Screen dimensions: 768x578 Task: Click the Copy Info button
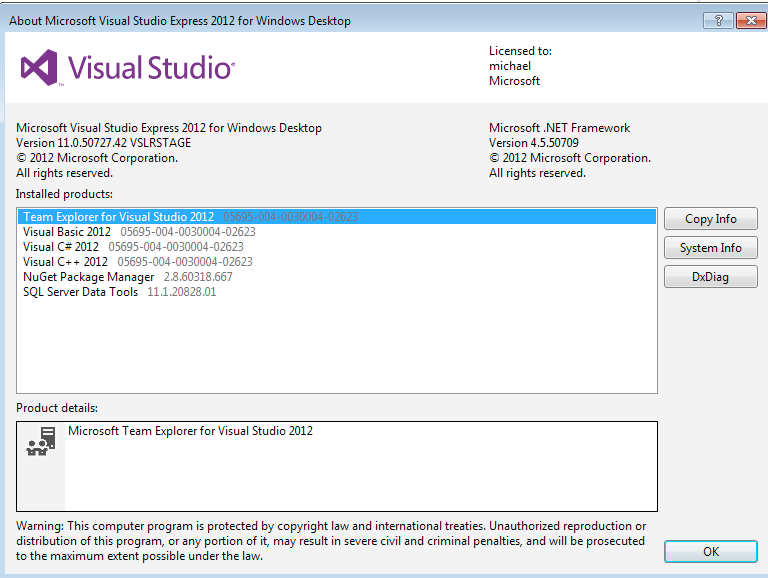tap(711, 218)
